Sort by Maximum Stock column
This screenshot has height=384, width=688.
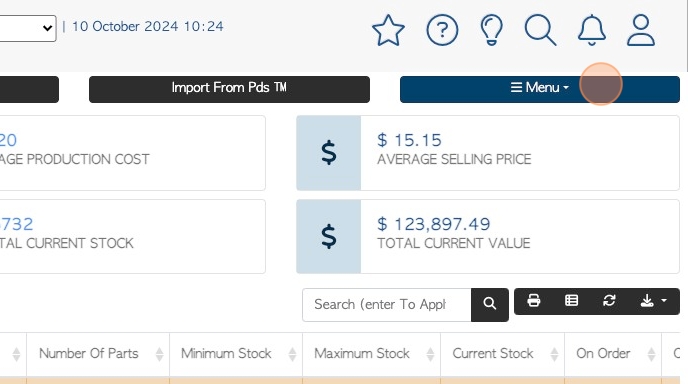pyautogui.click(x=372, y=354)
